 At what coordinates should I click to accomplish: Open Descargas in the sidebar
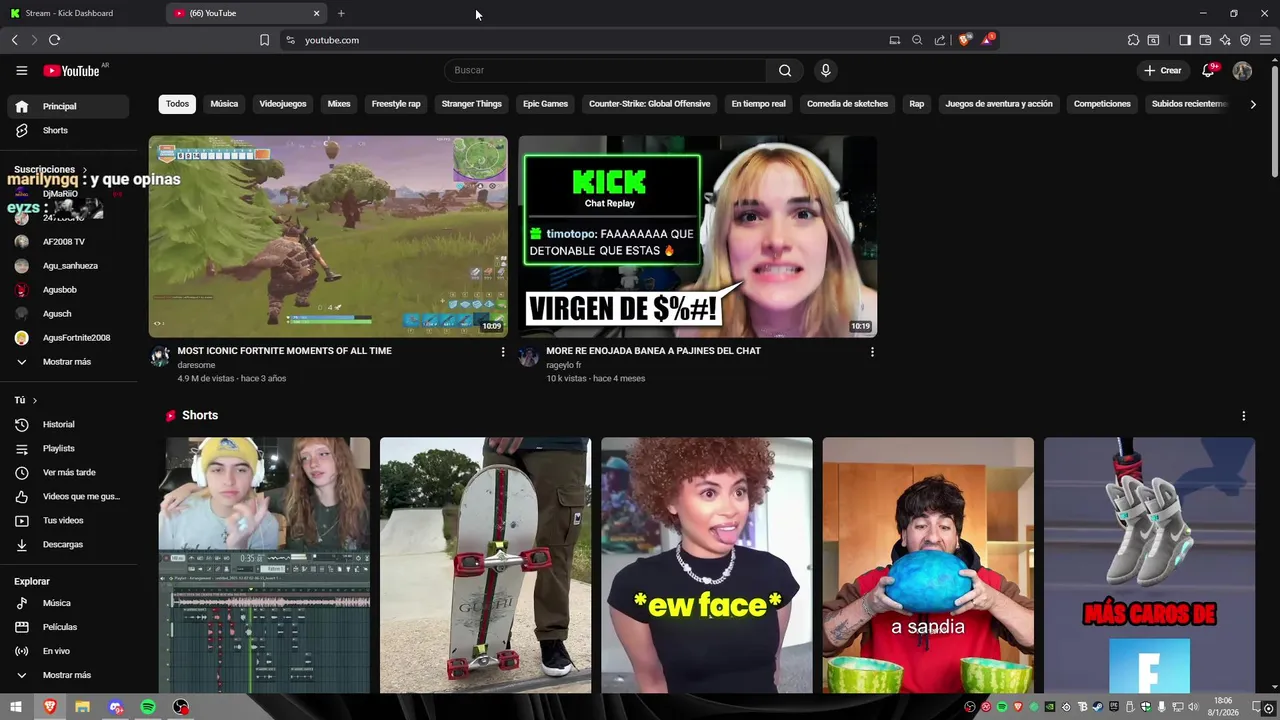point(69,545)
